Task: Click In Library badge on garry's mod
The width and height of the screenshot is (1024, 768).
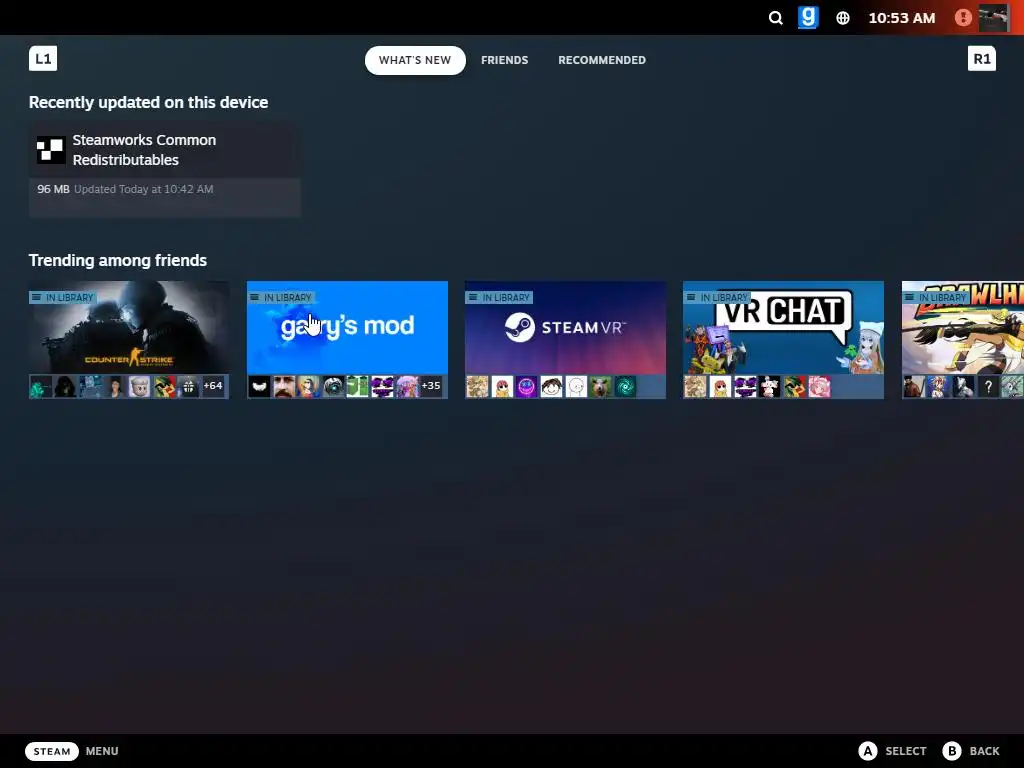Action: point(281,297)
